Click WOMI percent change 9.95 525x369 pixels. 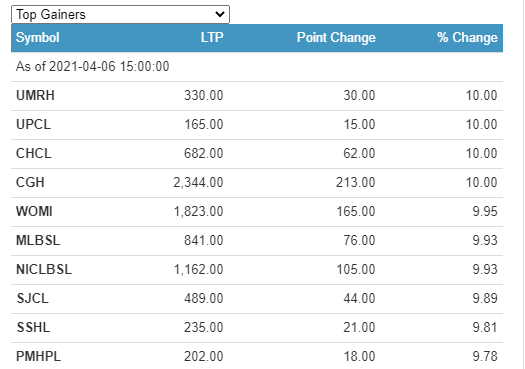(x=485, y=211)
